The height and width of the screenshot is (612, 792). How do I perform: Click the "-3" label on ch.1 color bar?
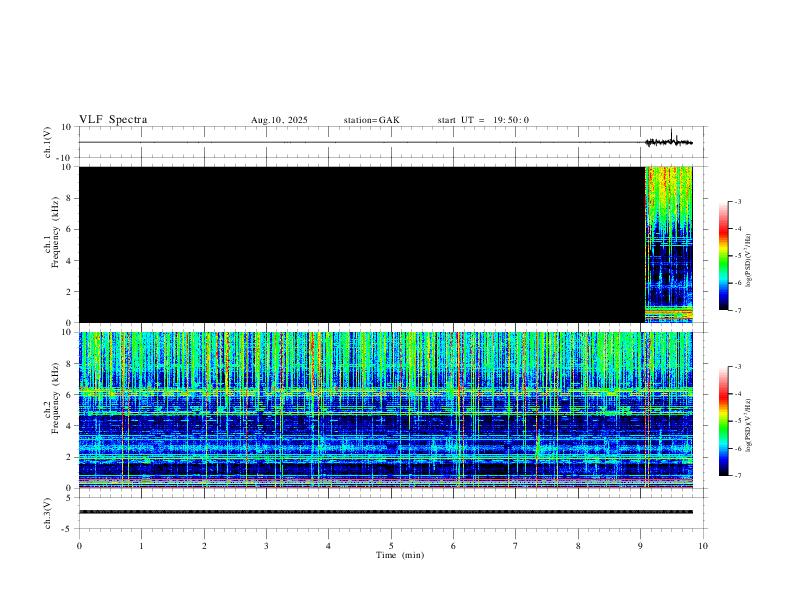(x=737, y=201)
